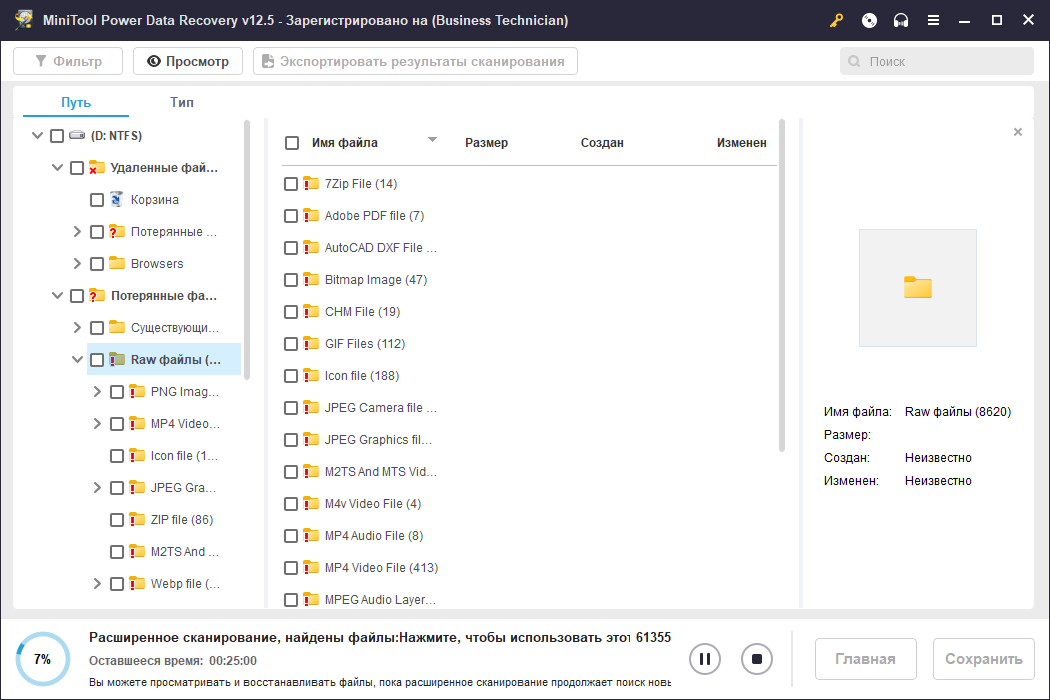Switch to the Тип tab
Image resolution: width=1050 pixels, height=700 pixels.
(x=181, y=102)
